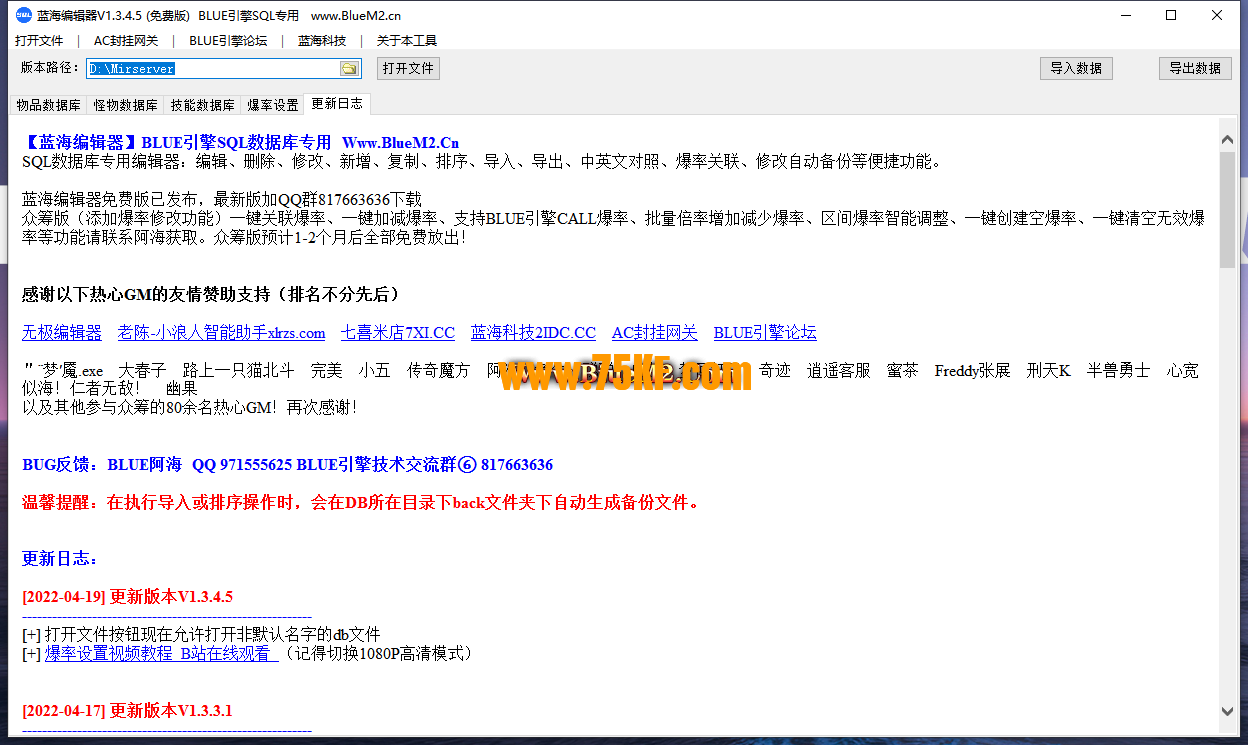Click the 导出数据 button
Viewport: 1248px width, 745px height.
coord(1196,68)
